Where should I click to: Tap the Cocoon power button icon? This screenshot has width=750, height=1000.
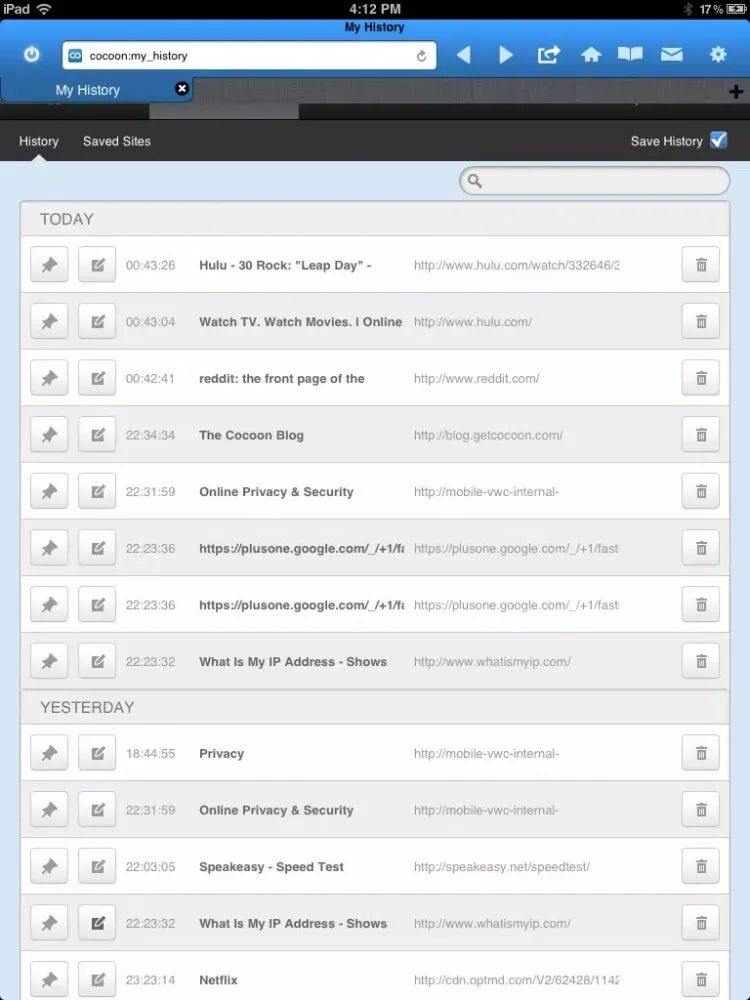point(31,55)
